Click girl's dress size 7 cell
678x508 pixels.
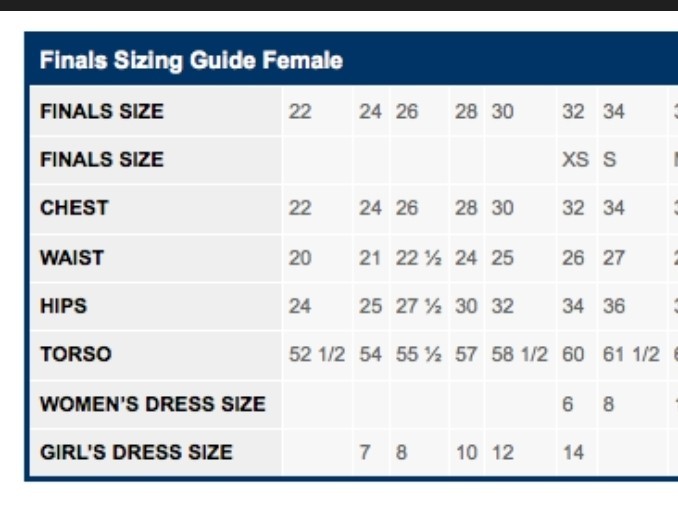pyautogui.click(x=365, y=452)
